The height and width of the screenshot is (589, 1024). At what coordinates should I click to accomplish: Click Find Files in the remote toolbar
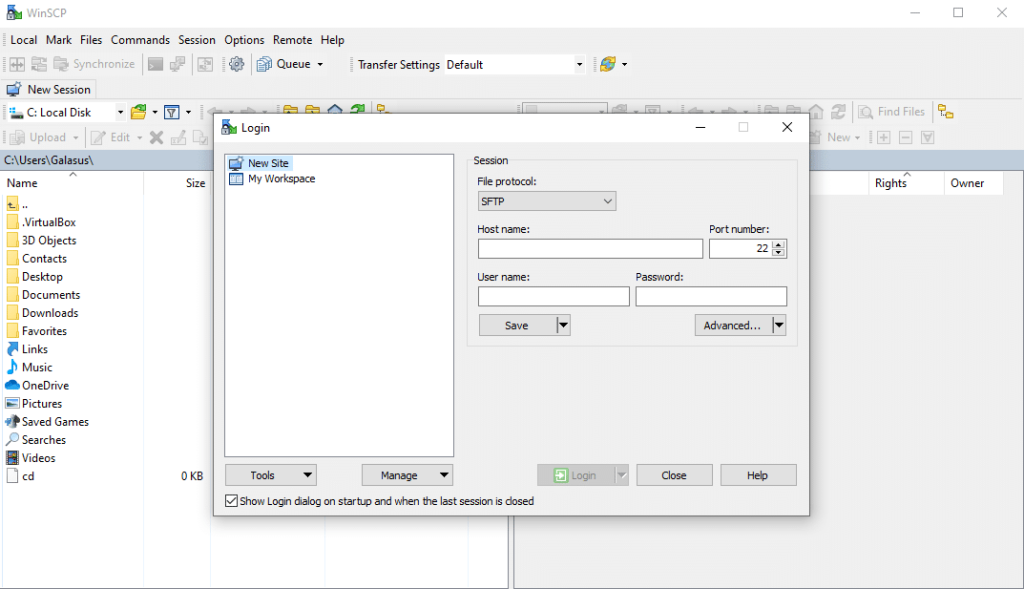[891, 112]
